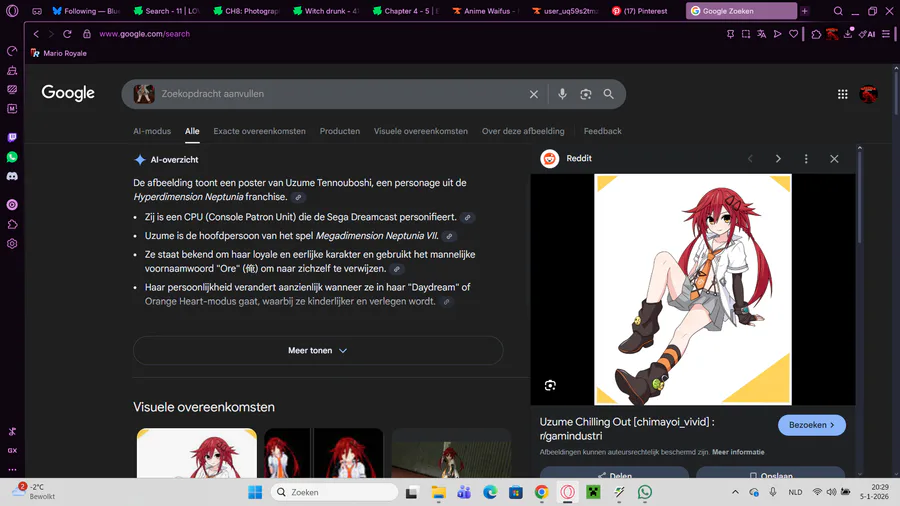Select Exacte overeenkomsten tab
Screen dimensions: 900x506
(x=259, y=131)
